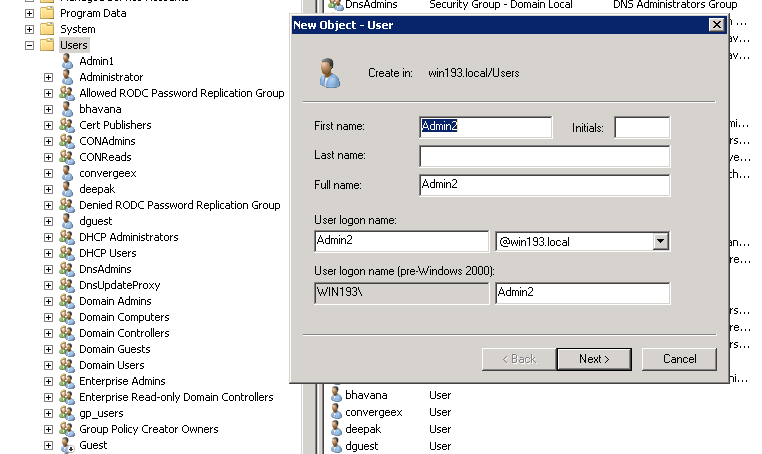Select Enterprise Read-only Domain Controllers in tree

[176, 398]
